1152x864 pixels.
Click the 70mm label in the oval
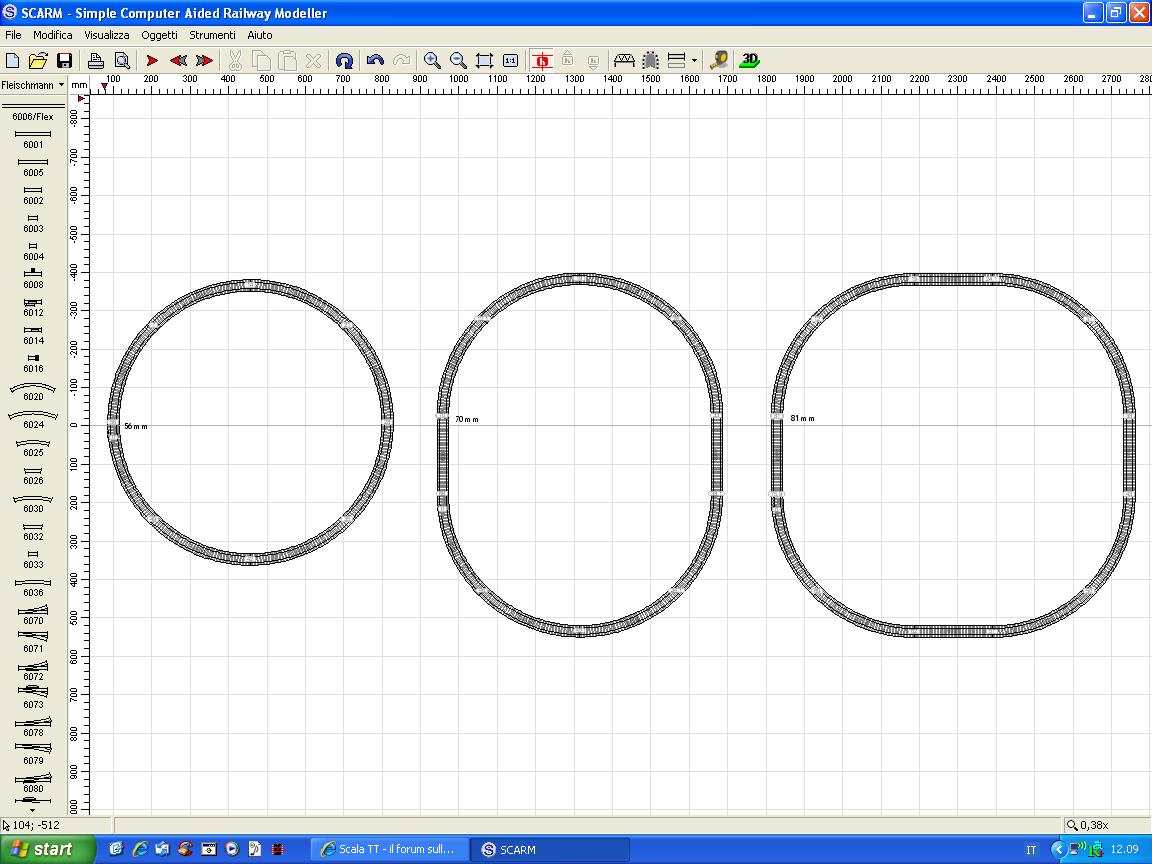467,420
